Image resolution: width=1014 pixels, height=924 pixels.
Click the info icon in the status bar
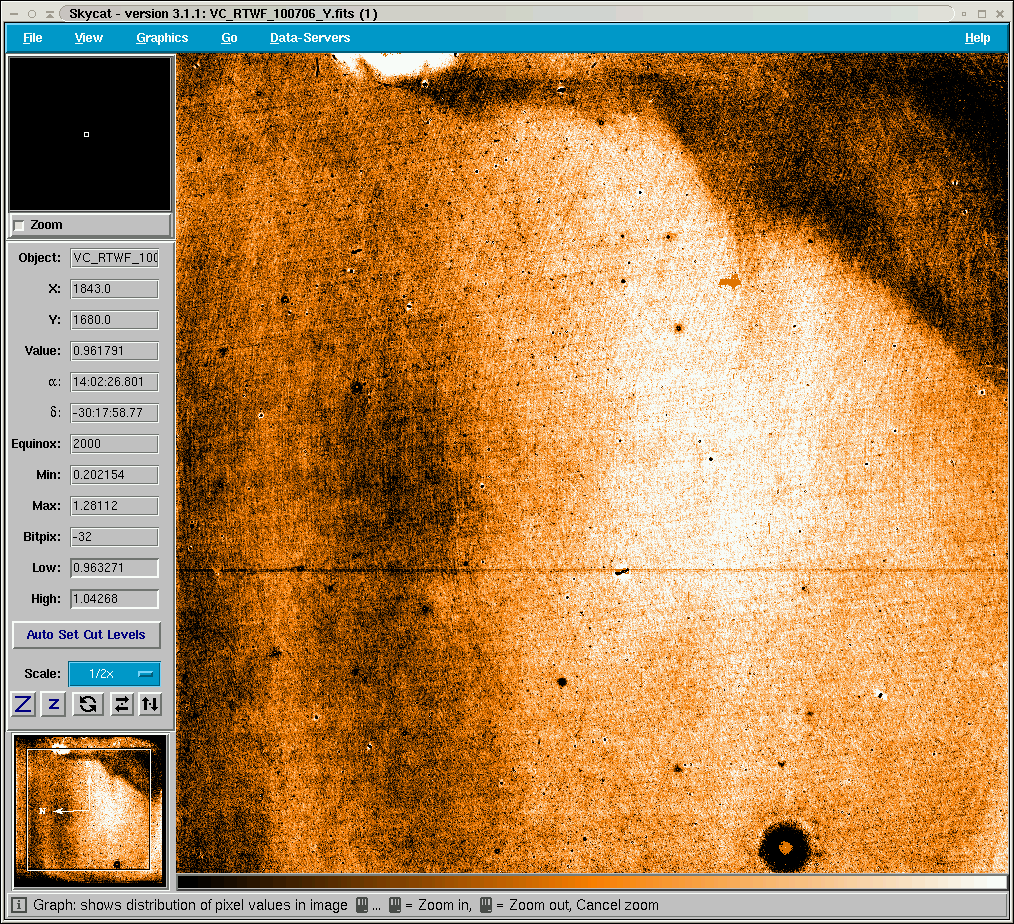tap(19, 905)
